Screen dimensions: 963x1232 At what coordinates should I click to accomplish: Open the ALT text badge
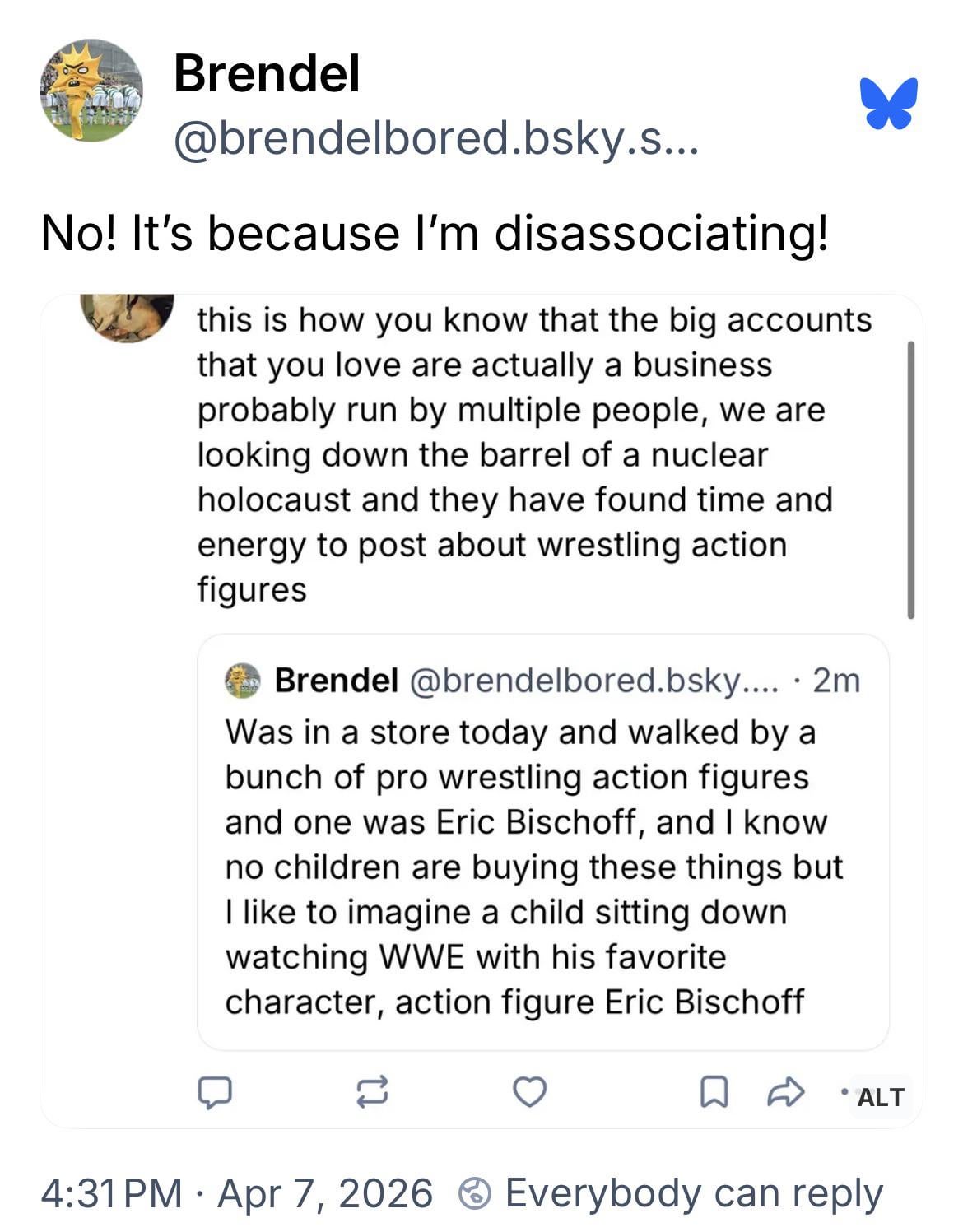(880, 1097)
